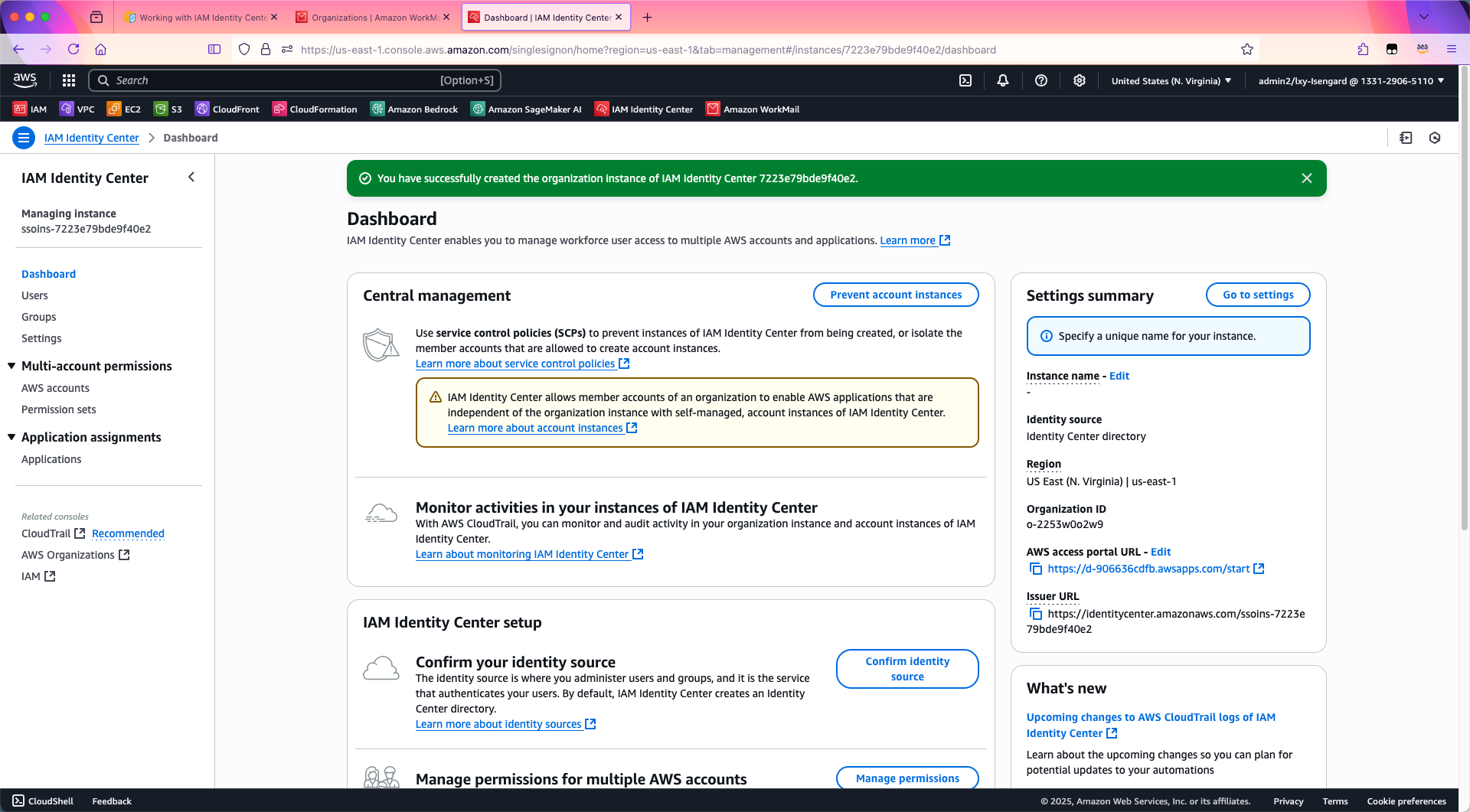
Task: Click the Prevent account instances button
Action: coord(896,295)
